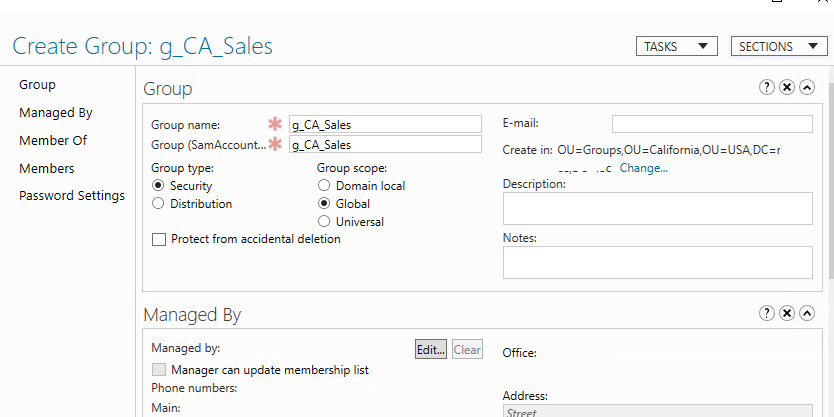The width and height of the screenshot is (834, 417).
Task: Click into the E-mail text field
Action: (711, 124)
